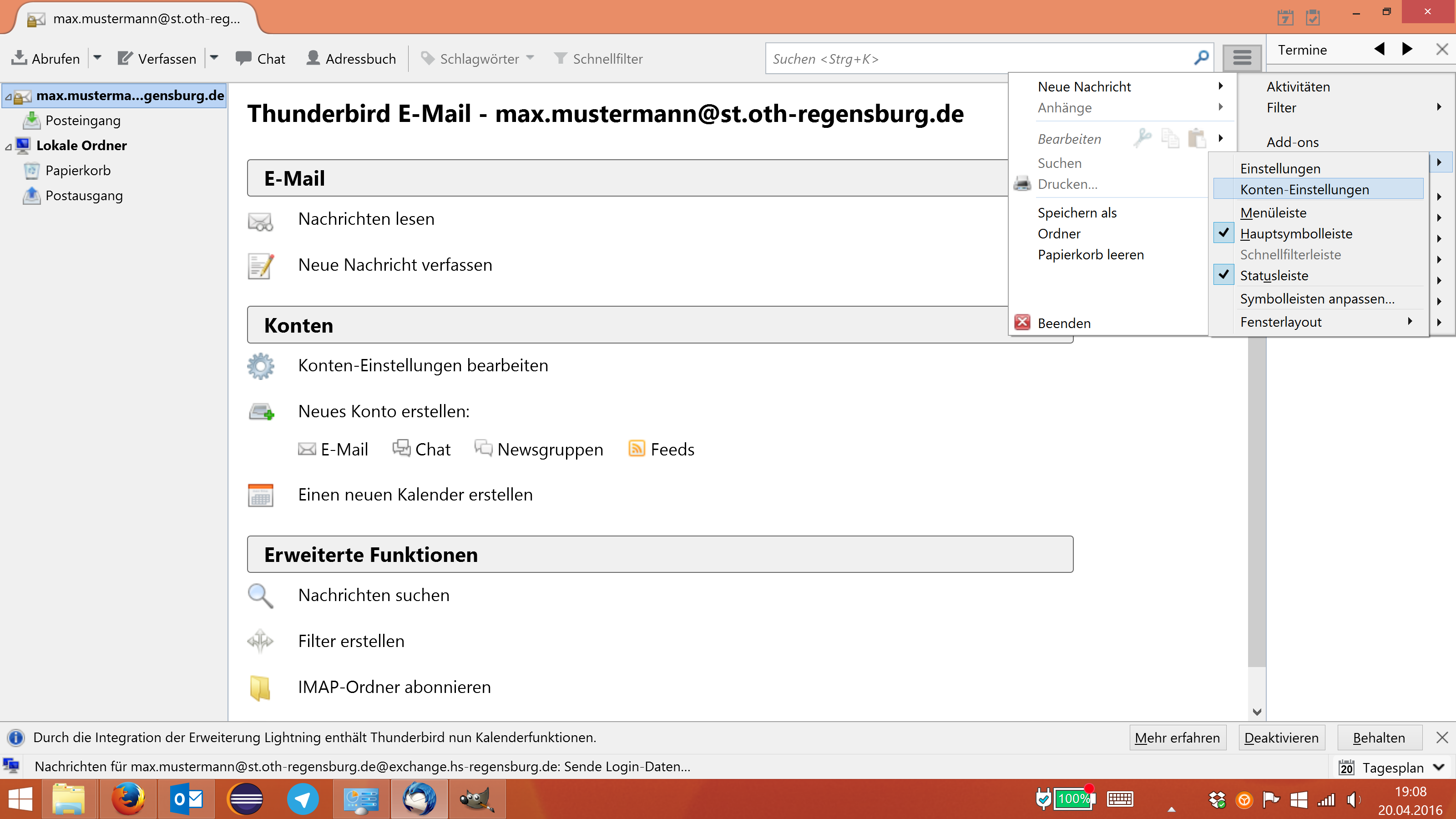The height and width of the screenshot is (819, 1456).
Task: Select Konten-Einstellungen in the submenu
Action: click(x=1304, y=189)
